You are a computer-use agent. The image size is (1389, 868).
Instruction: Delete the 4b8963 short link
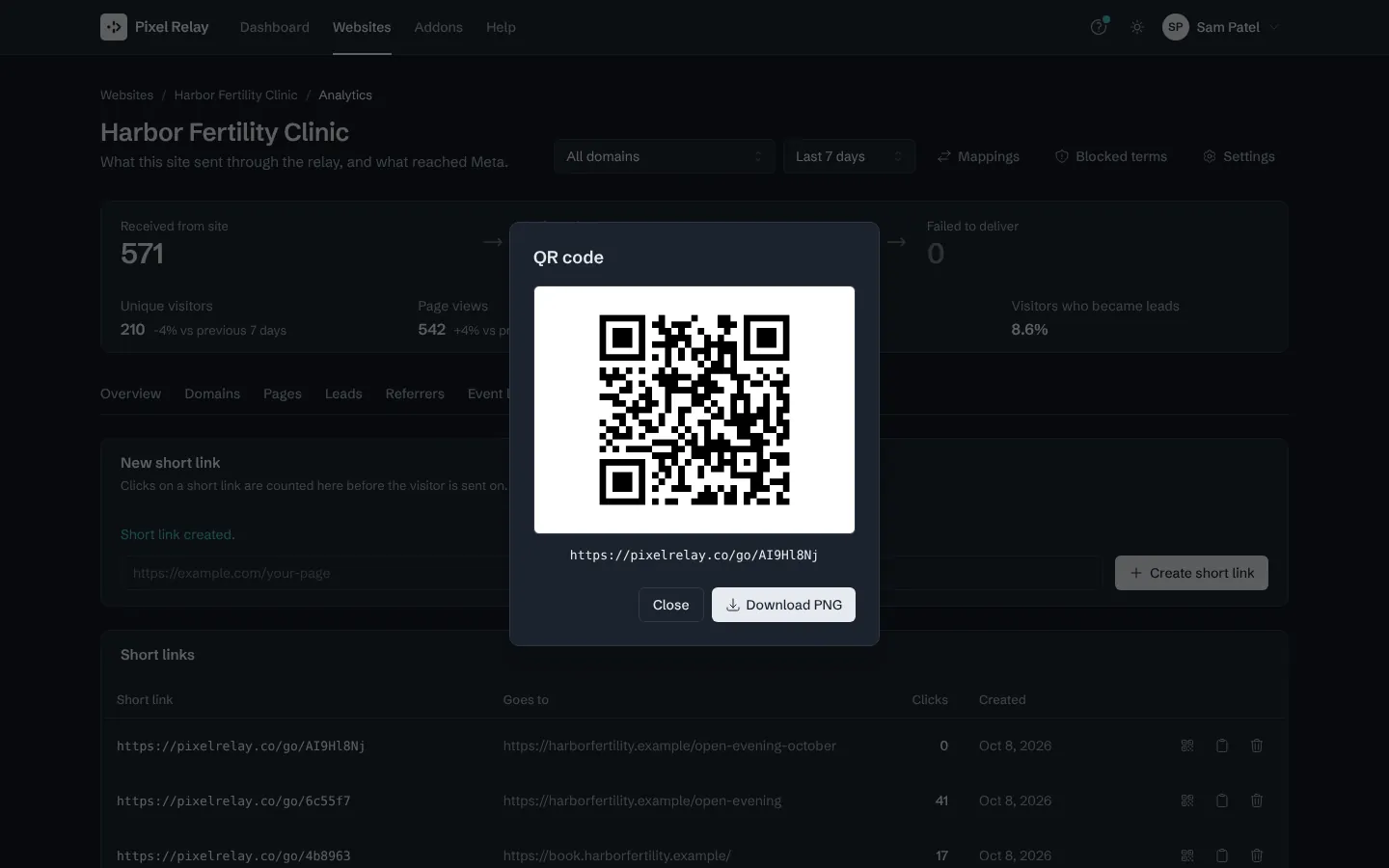pos(1257,855)
